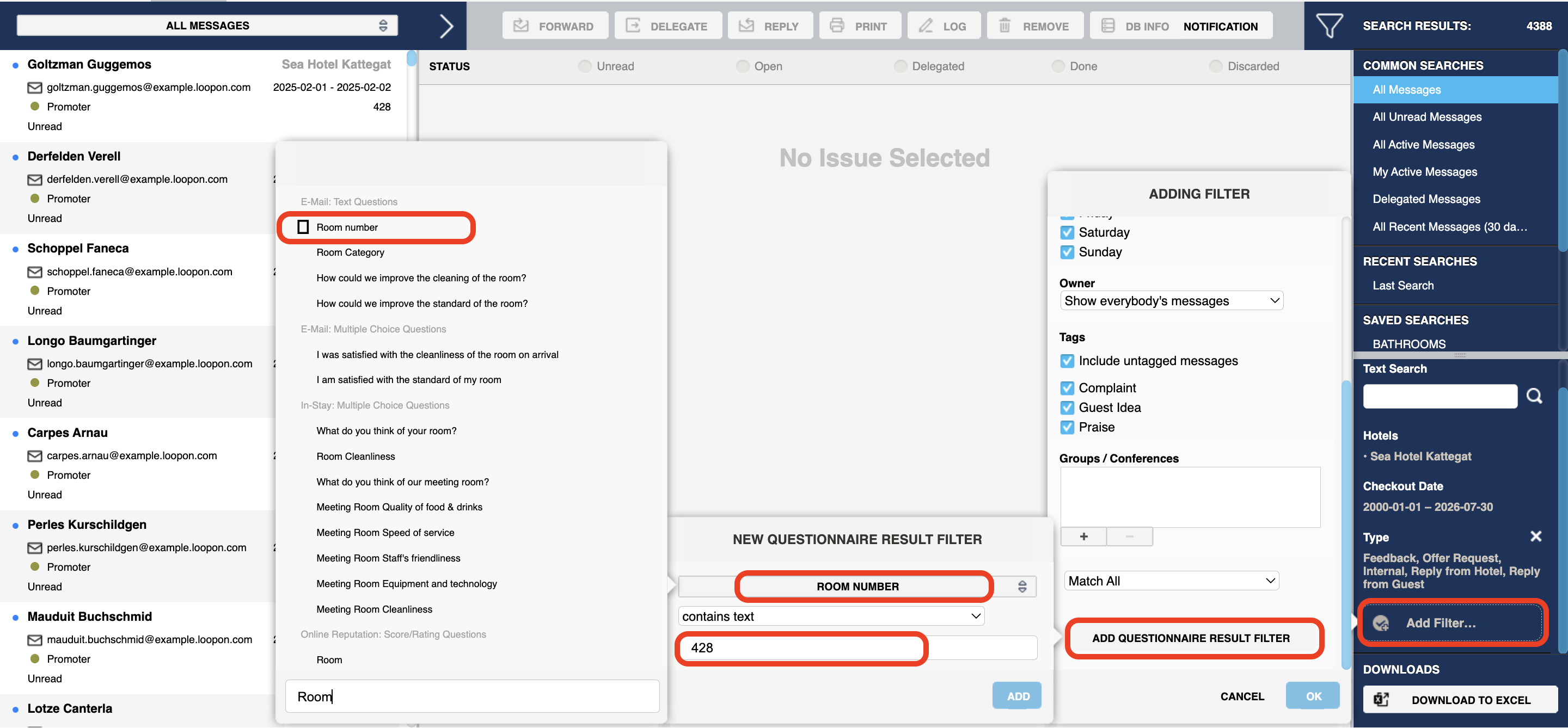The width and height of the screenshot is (1568, 728).
Task: Select the Discarded status radio
Action: [x=1216, y=66]
